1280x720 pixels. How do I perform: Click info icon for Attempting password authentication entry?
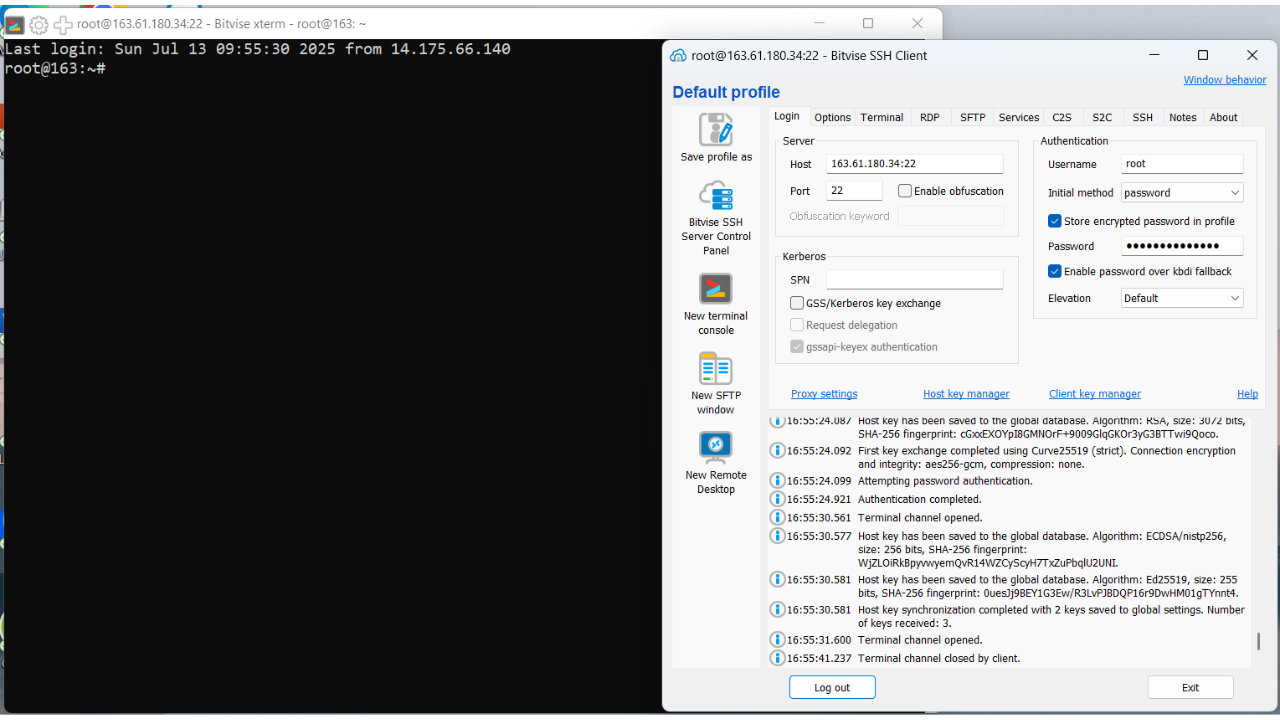tap(777, 481)
